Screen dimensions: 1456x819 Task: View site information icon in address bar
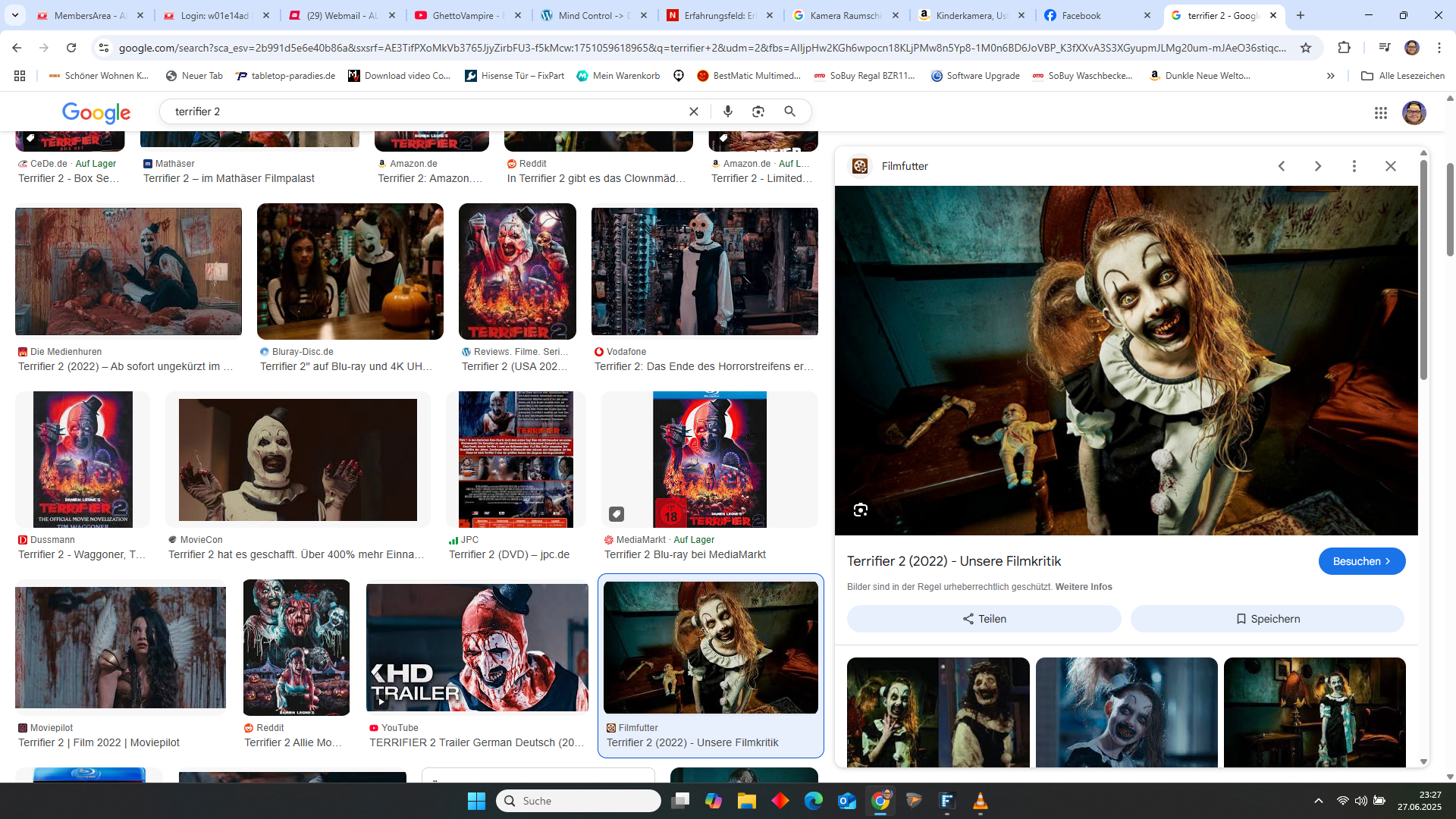point(104,48)
